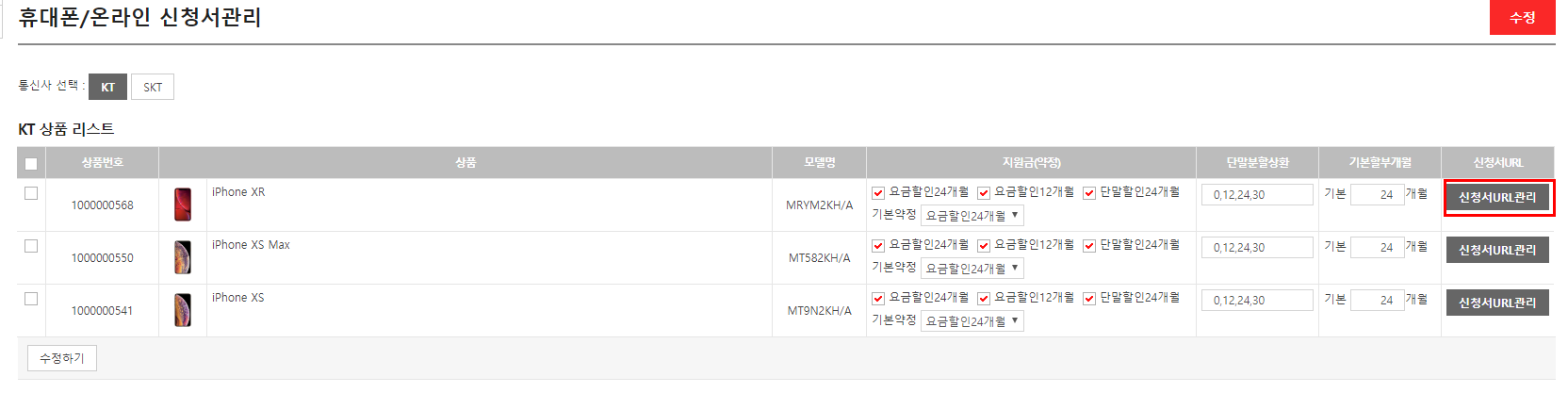The image size is (1568, 393).
Task: Uncheck 단말할인24개월 for iPhone XS
Action: [x=1089, y=299]
